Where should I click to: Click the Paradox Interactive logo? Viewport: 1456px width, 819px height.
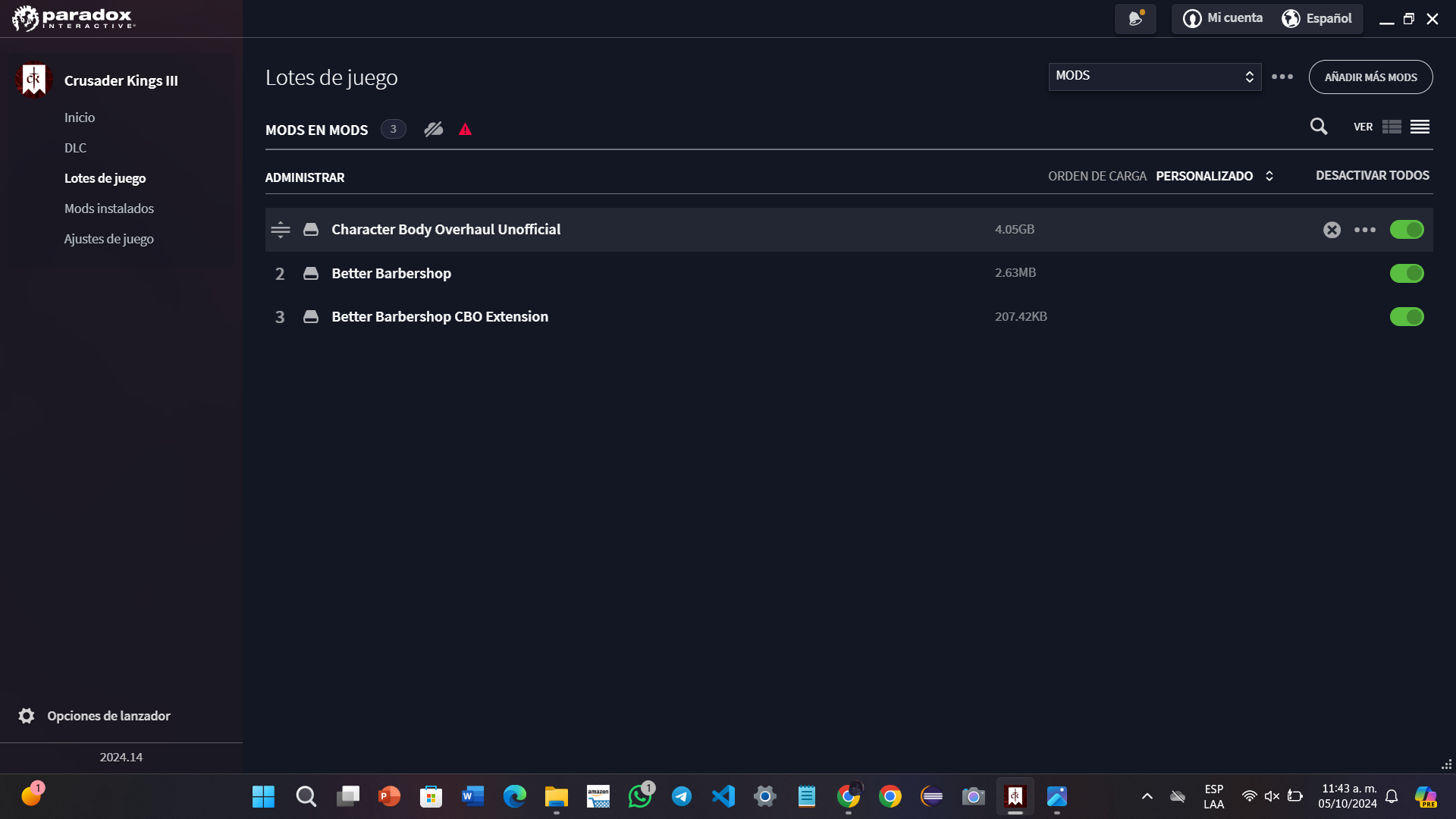pos(74,18)
